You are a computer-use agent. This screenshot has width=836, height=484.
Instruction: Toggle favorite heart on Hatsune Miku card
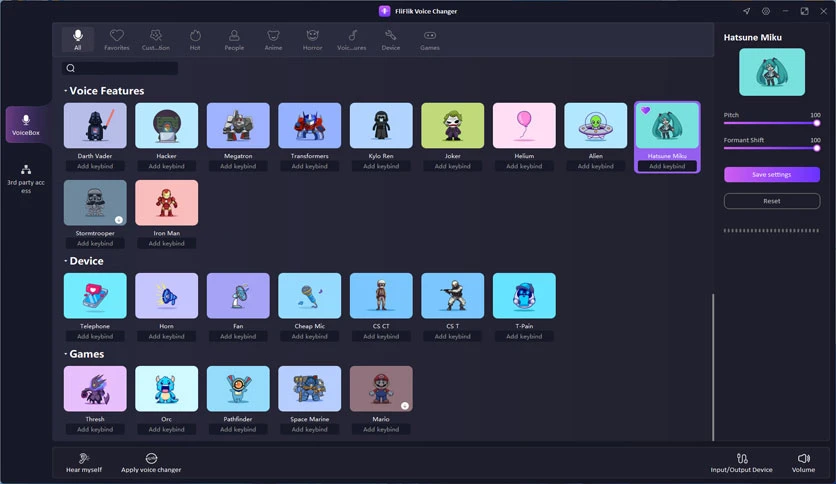(x=645, y=110)
